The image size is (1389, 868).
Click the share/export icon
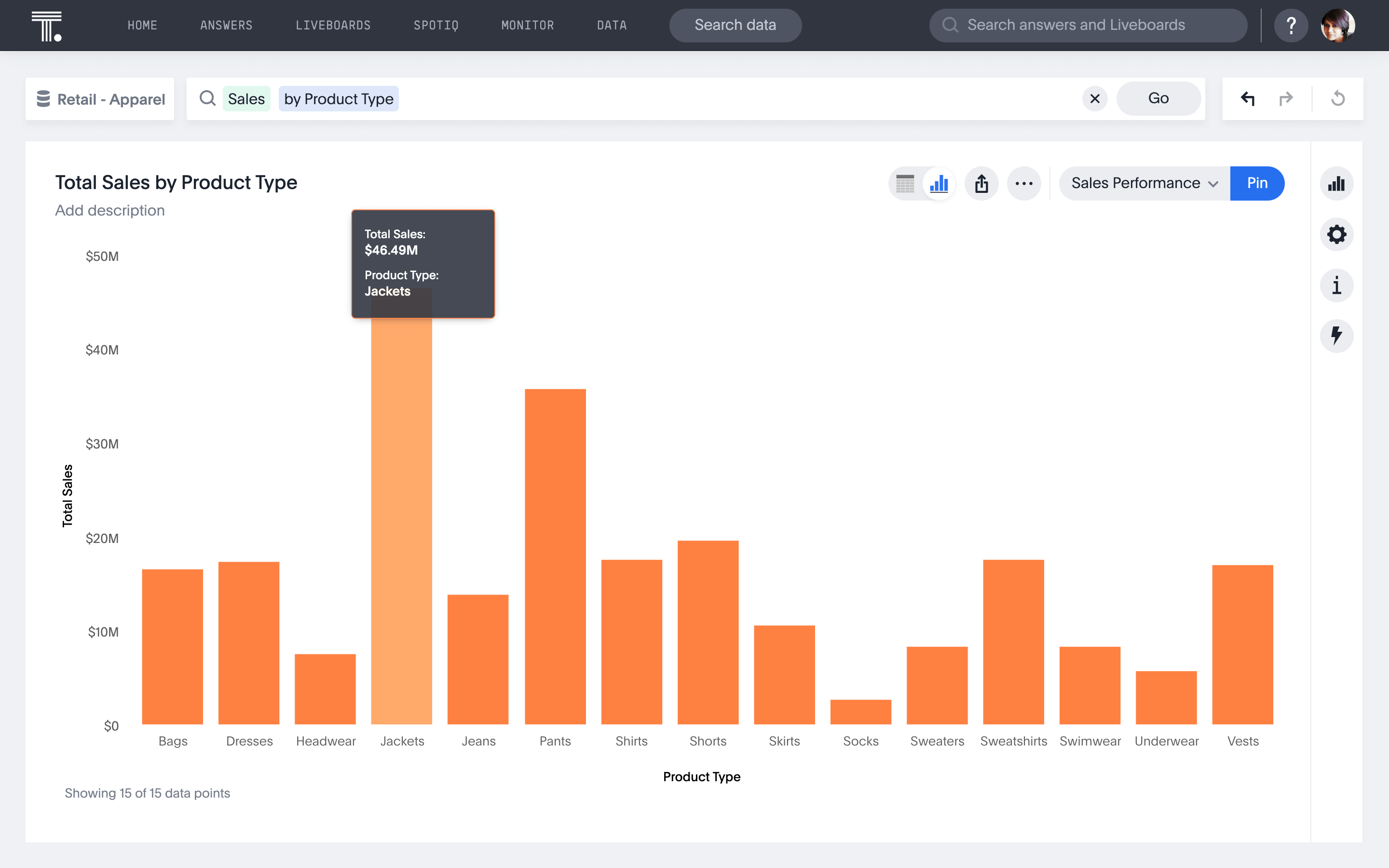pos(981,184)
